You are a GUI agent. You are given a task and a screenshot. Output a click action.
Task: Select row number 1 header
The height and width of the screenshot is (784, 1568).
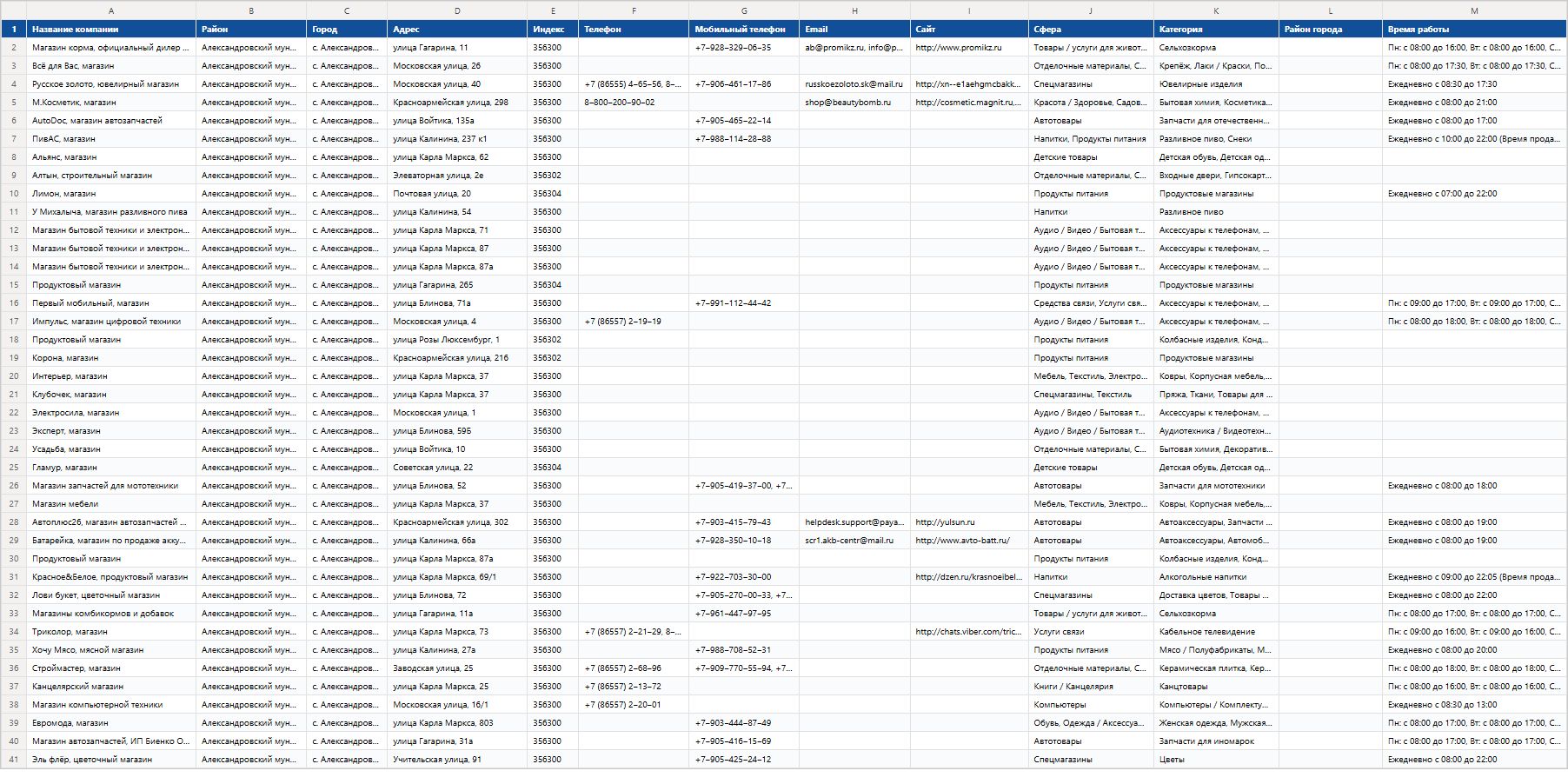point(14,30)
